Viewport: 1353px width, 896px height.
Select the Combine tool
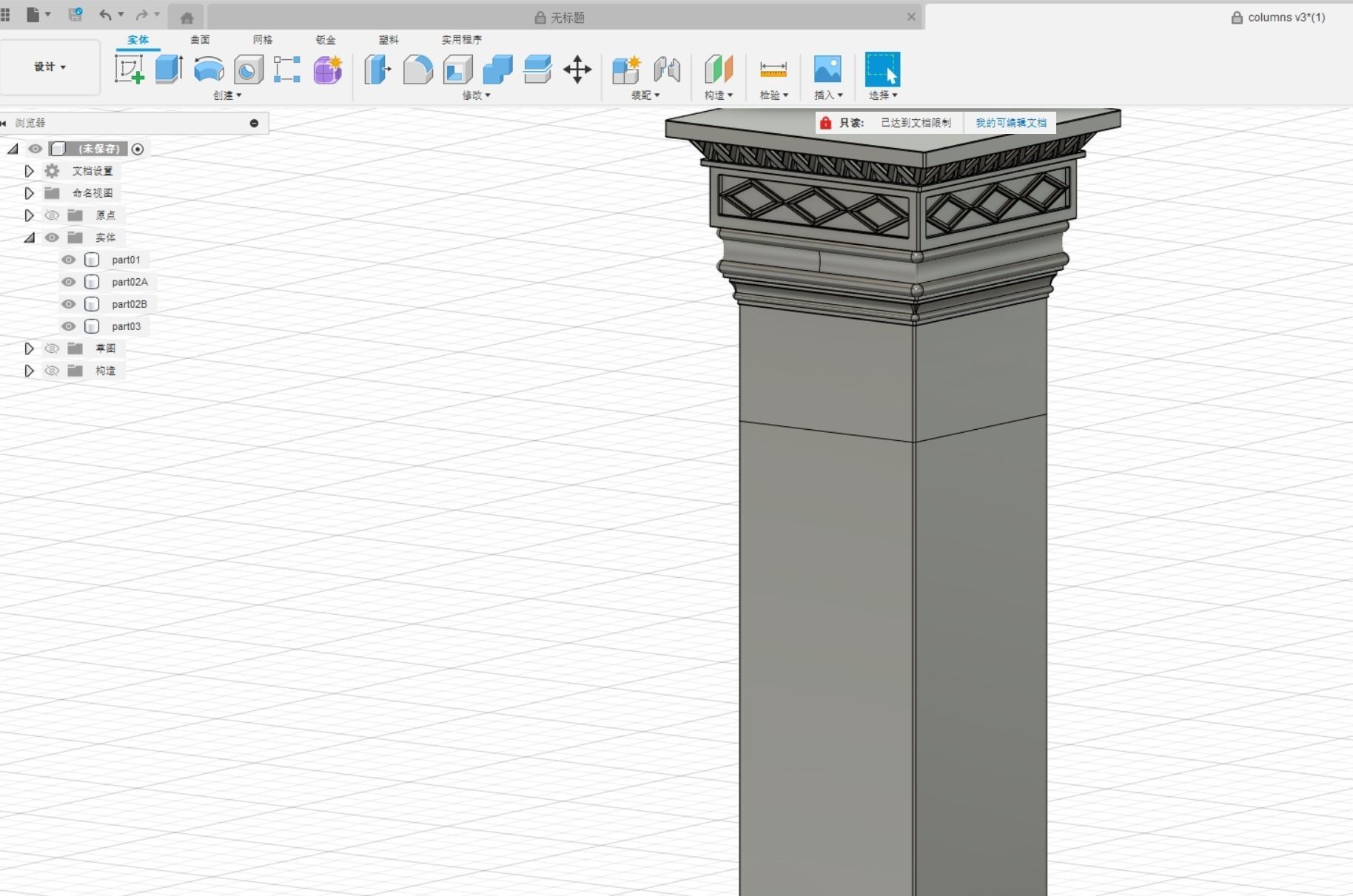point(497,70)
